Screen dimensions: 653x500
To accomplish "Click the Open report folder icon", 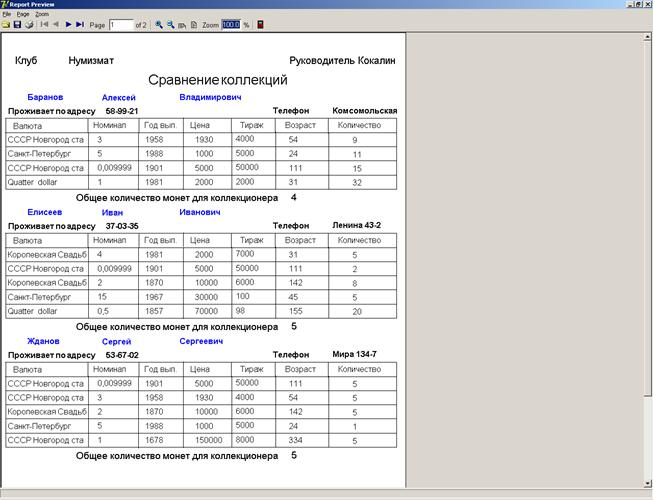I will pyautogui.click(x=6, y=24).
